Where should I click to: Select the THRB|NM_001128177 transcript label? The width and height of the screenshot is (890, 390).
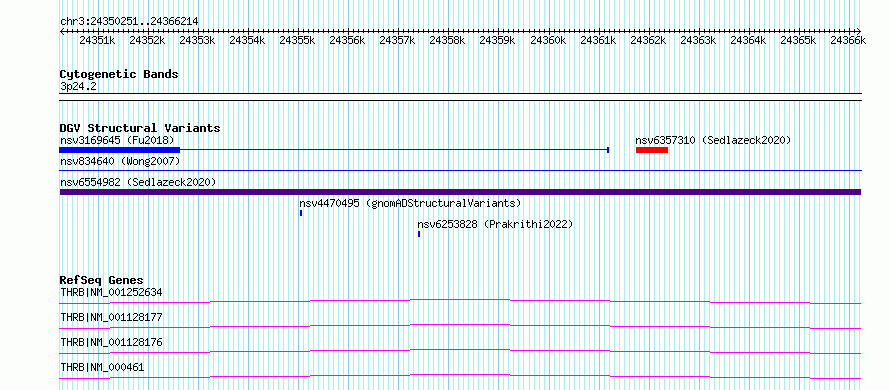111,317
